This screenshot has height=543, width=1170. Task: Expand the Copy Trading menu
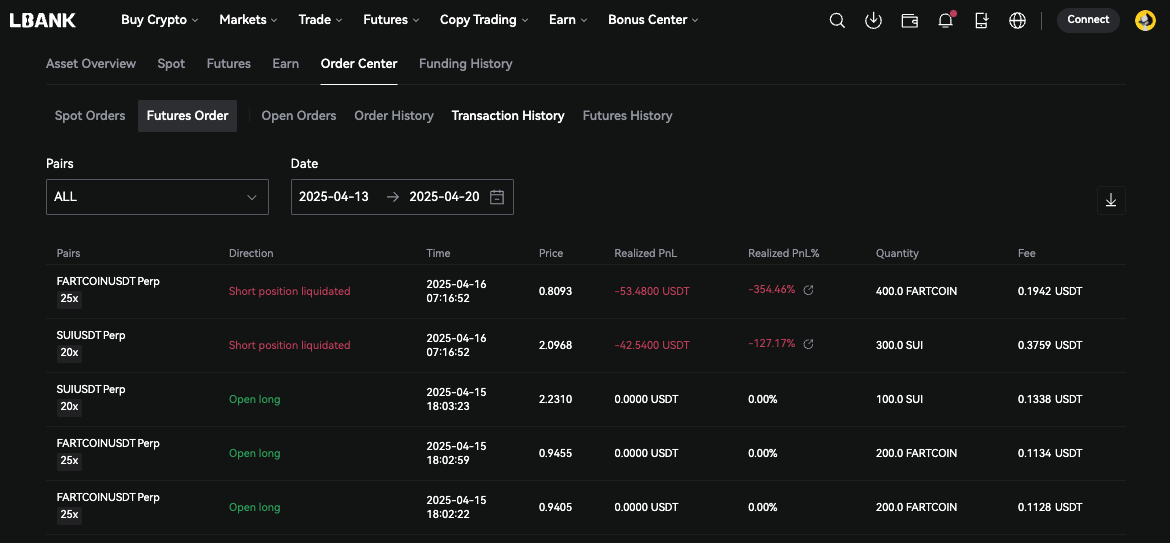click(484, 20)
